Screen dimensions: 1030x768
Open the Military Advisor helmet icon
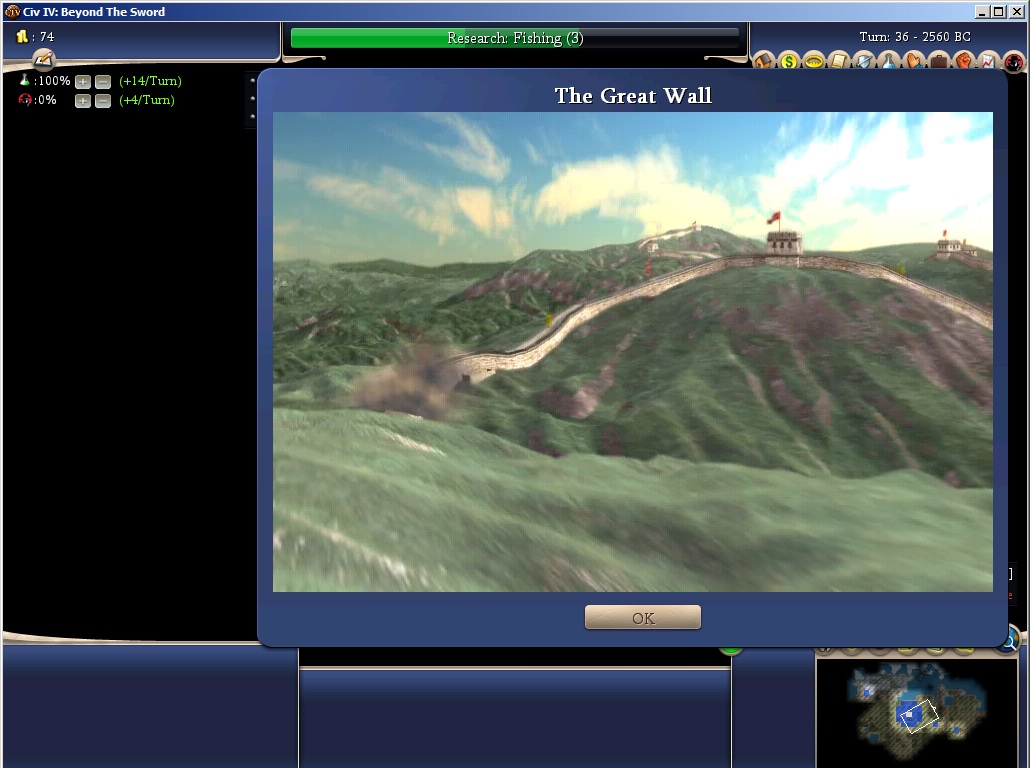pyautogui.click(x=864, y=62)
